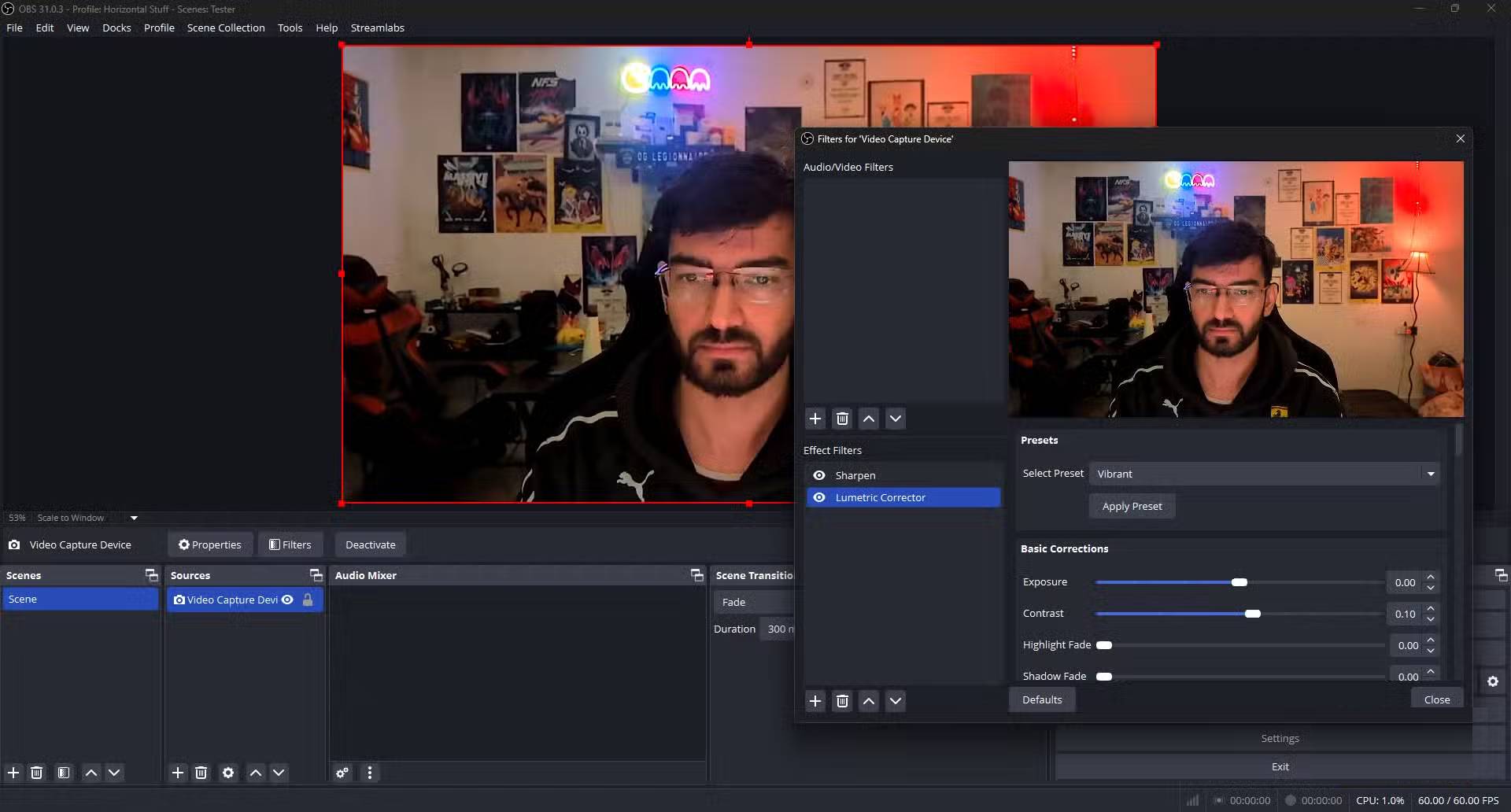Open the Select Preset dropdown showing Vibrant
The width and height of the screenshot is (1511, 812).
pyautogui.click(x=1265, y=474)
